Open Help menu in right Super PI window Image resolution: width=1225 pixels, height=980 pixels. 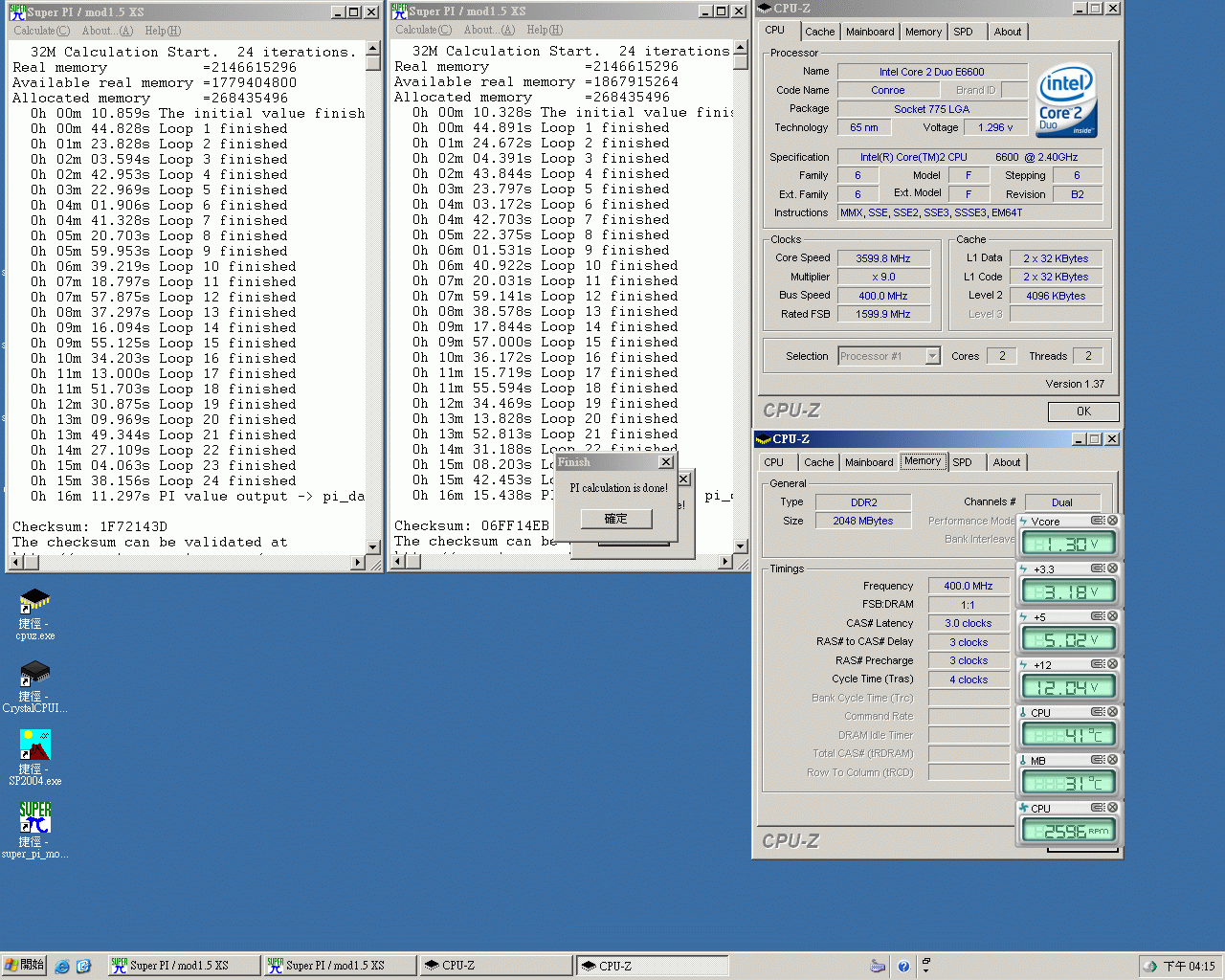[x=545, y=30]
